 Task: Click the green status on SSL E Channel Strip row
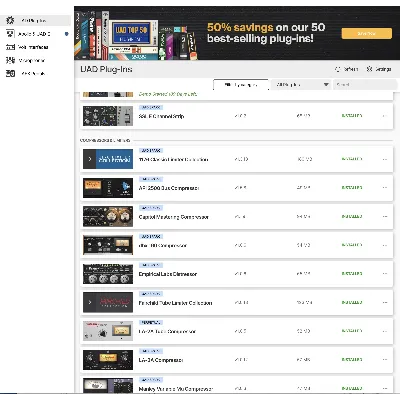pyautogui.click(x=352, y=116)
